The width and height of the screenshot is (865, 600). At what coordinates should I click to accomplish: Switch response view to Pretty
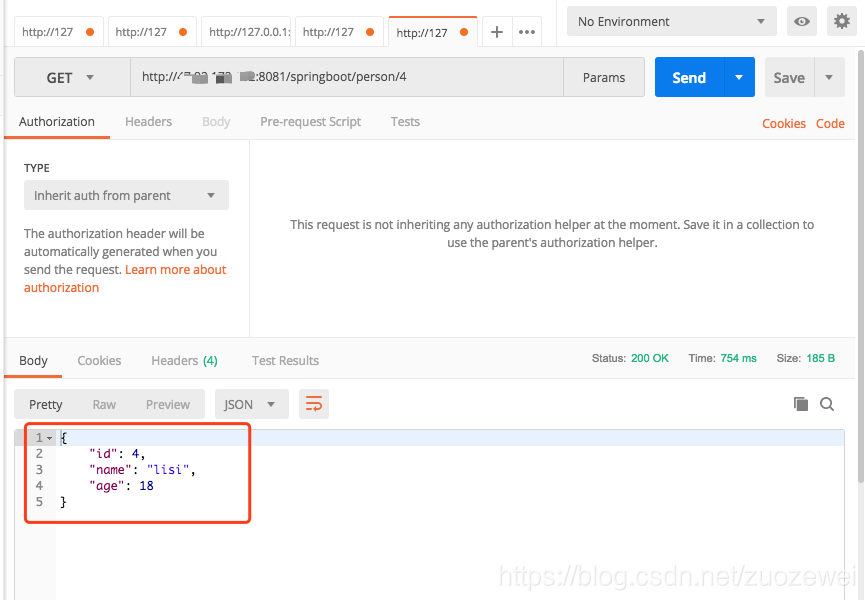(46, 404)
